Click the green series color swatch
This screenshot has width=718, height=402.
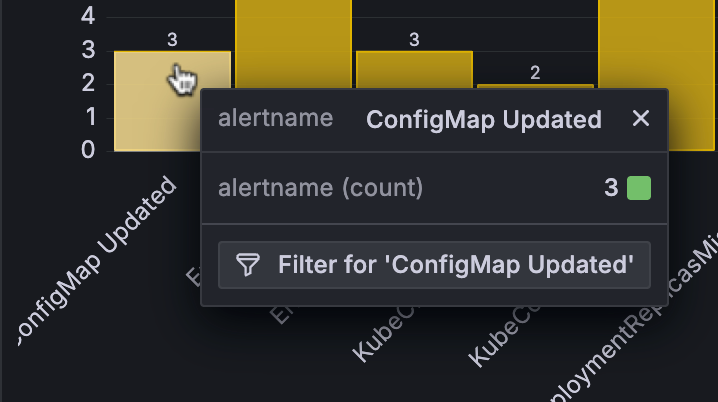(639, 187)
